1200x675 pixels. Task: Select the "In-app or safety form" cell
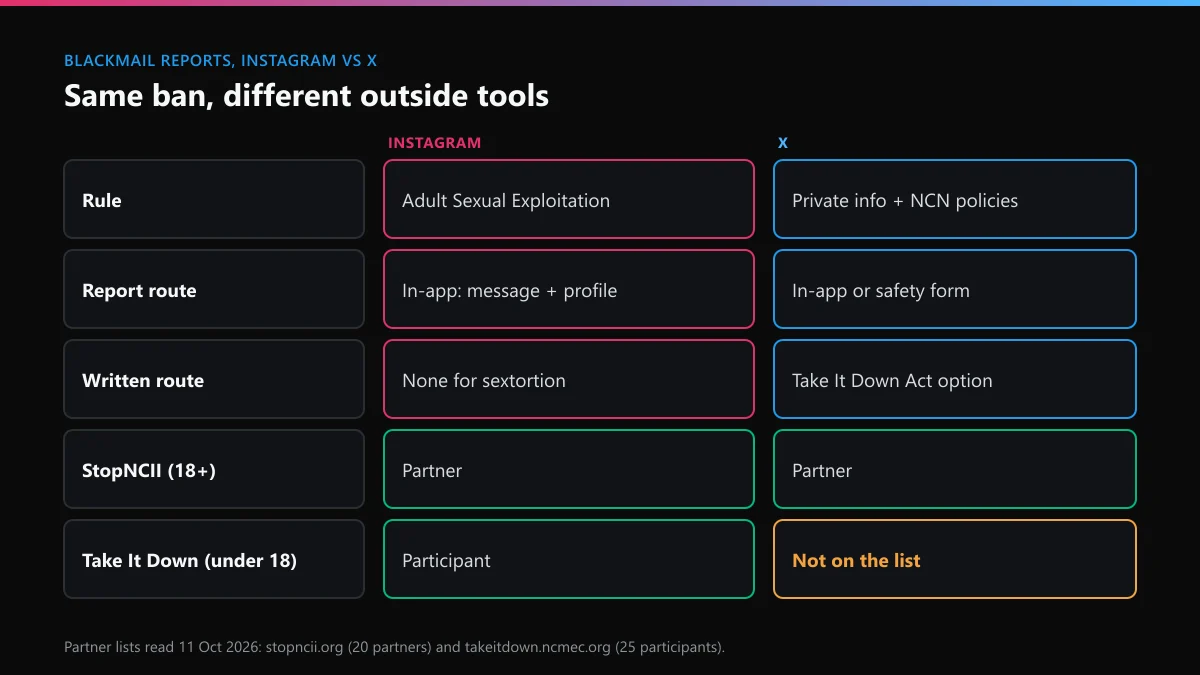(955, 290)
